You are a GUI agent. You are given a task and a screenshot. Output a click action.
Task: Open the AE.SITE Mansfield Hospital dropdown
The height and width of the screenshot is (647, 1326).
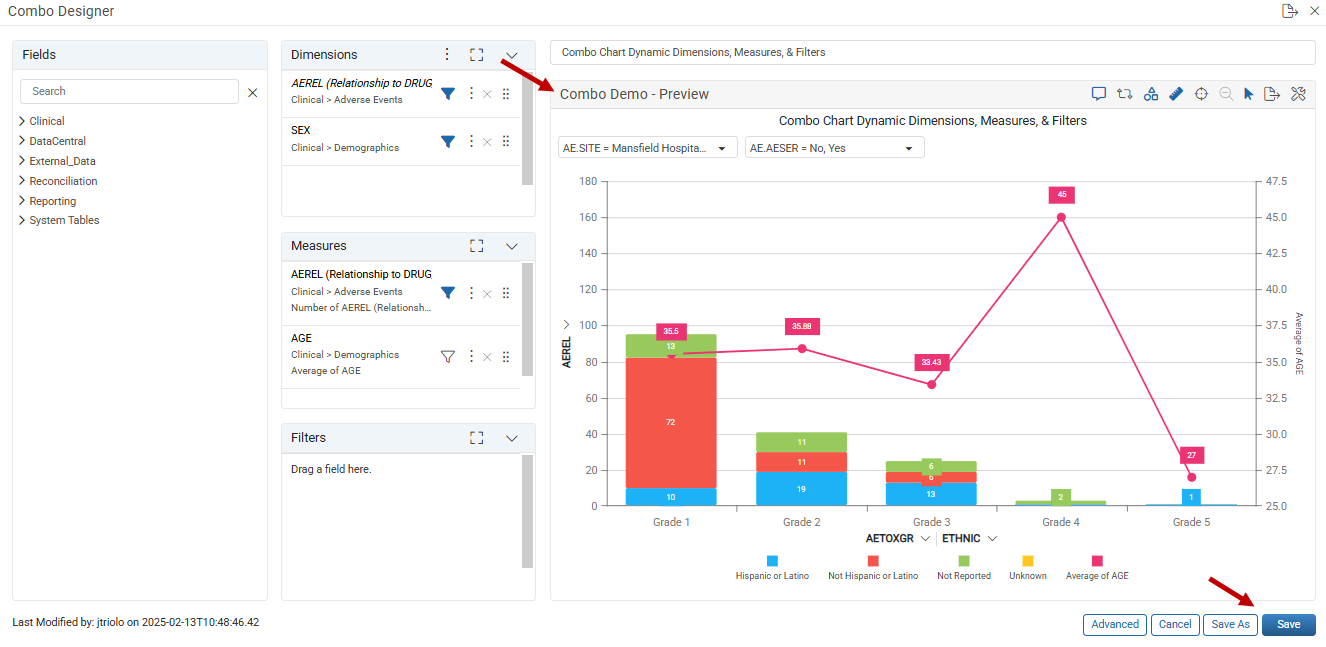pos(648,148)
